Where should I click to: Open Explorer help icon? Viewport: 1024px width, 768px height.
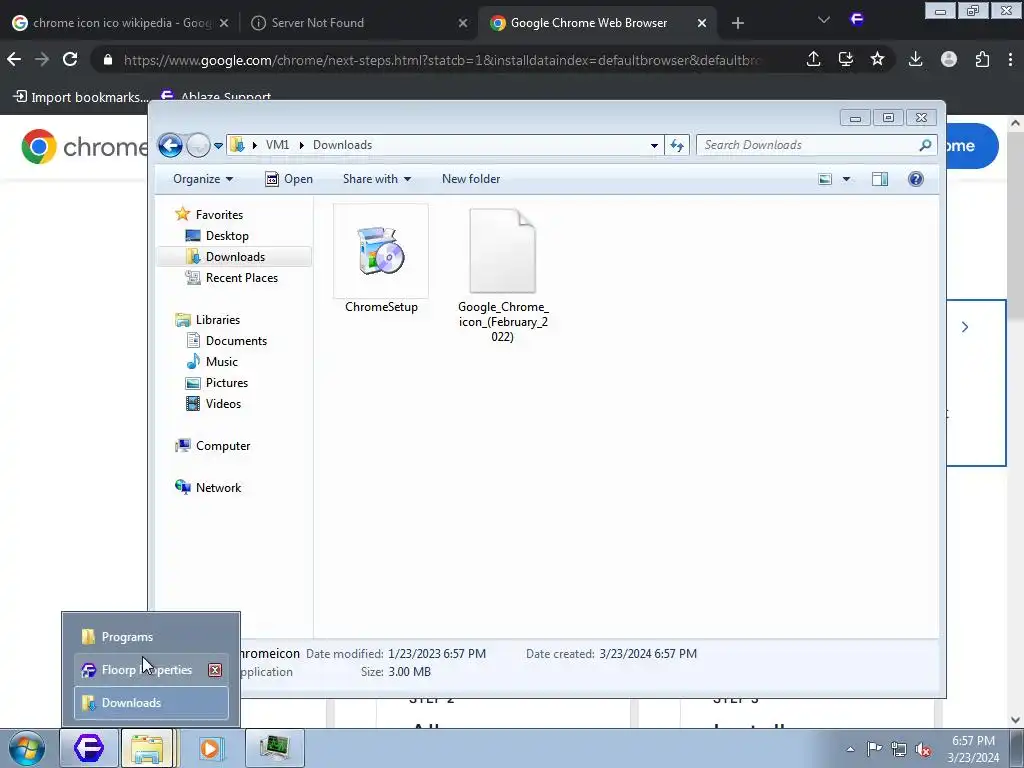(916, 179)
